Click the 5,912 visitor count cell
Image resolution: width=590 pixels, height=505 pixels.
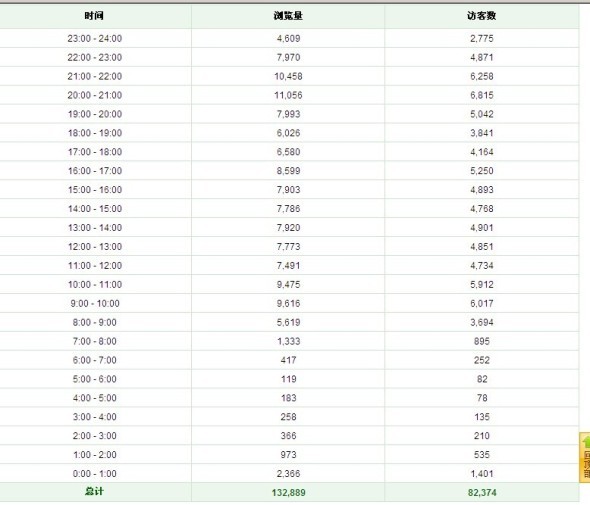click(x=482, y=284)
